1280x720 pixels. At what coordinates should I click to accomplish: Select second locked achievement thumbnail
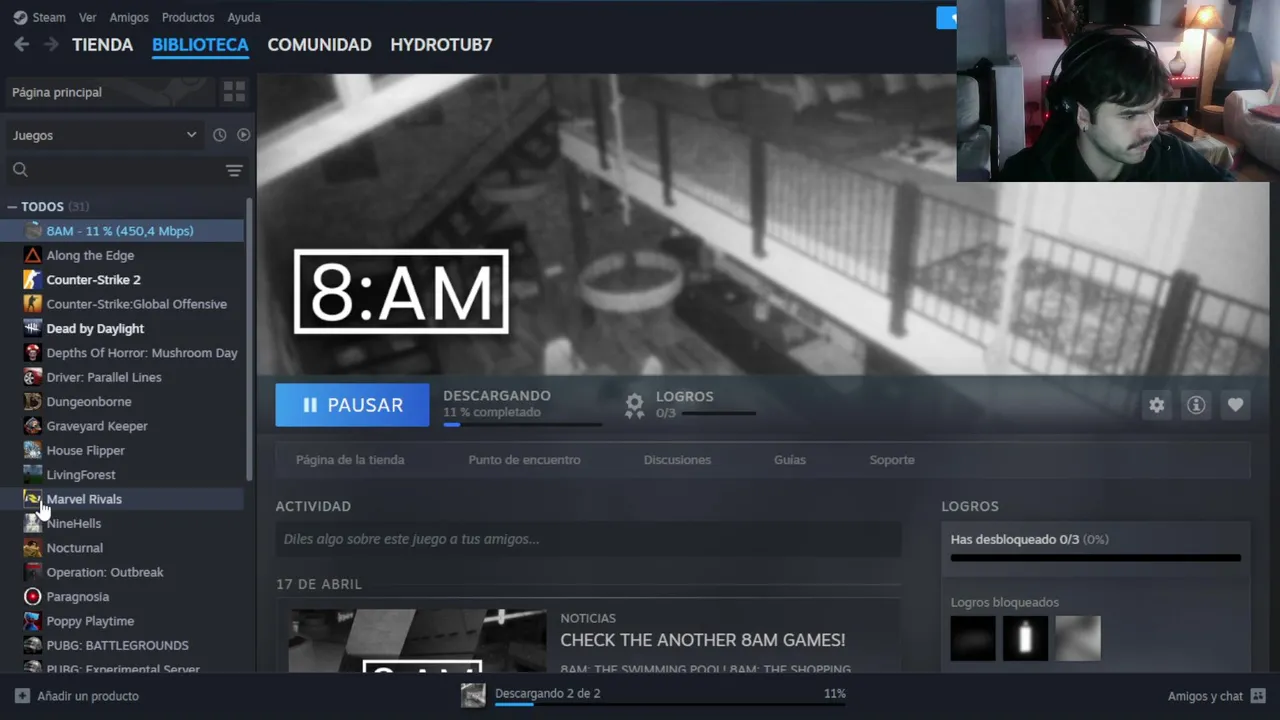coord(1025,638)
